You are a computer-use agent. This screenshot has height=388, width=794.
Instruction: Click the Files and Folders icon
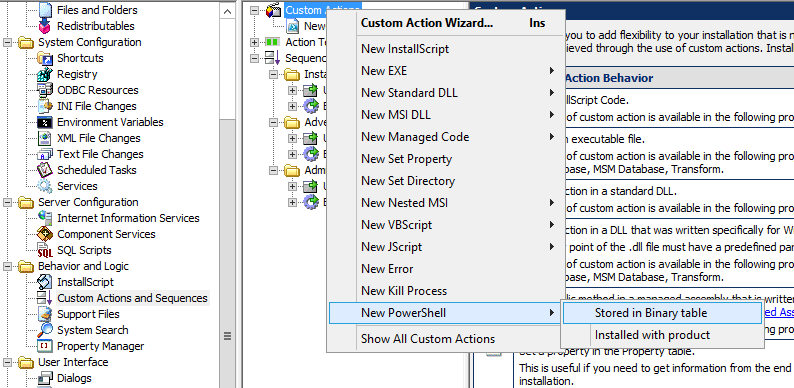45,10
